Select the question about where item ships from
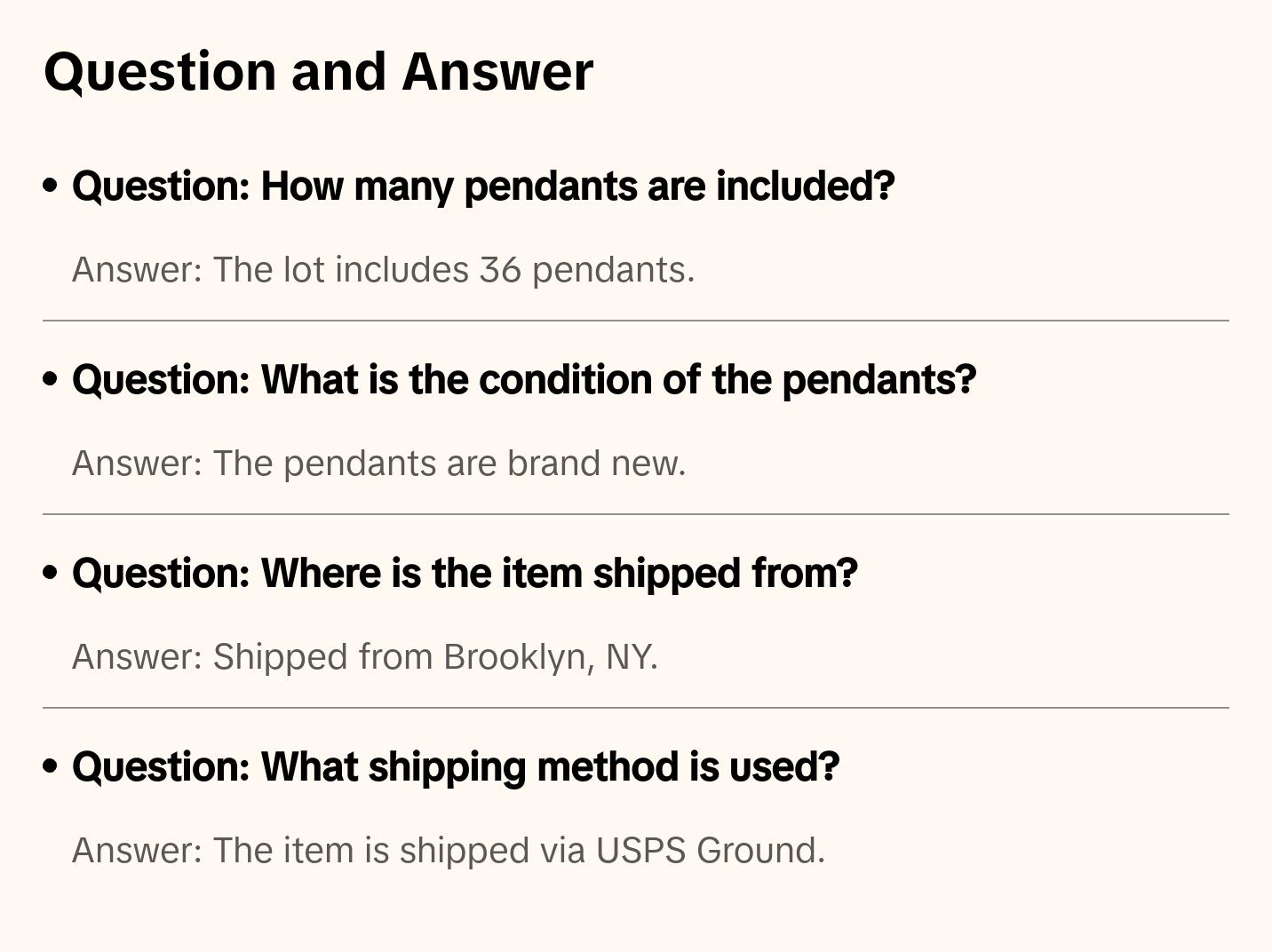This screenshot has width=1272, height=952. click(x=465, y=574)
